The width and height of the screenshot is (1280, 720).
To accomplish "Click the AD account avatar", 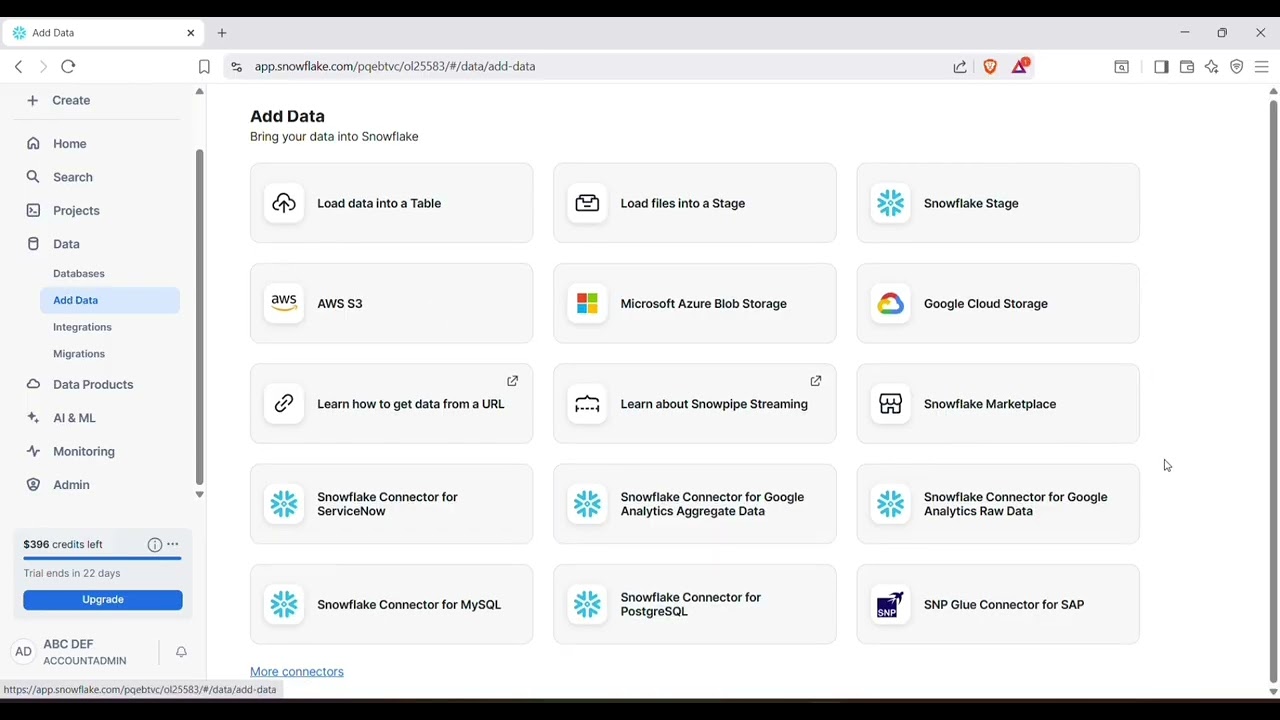I will point(23,652).
